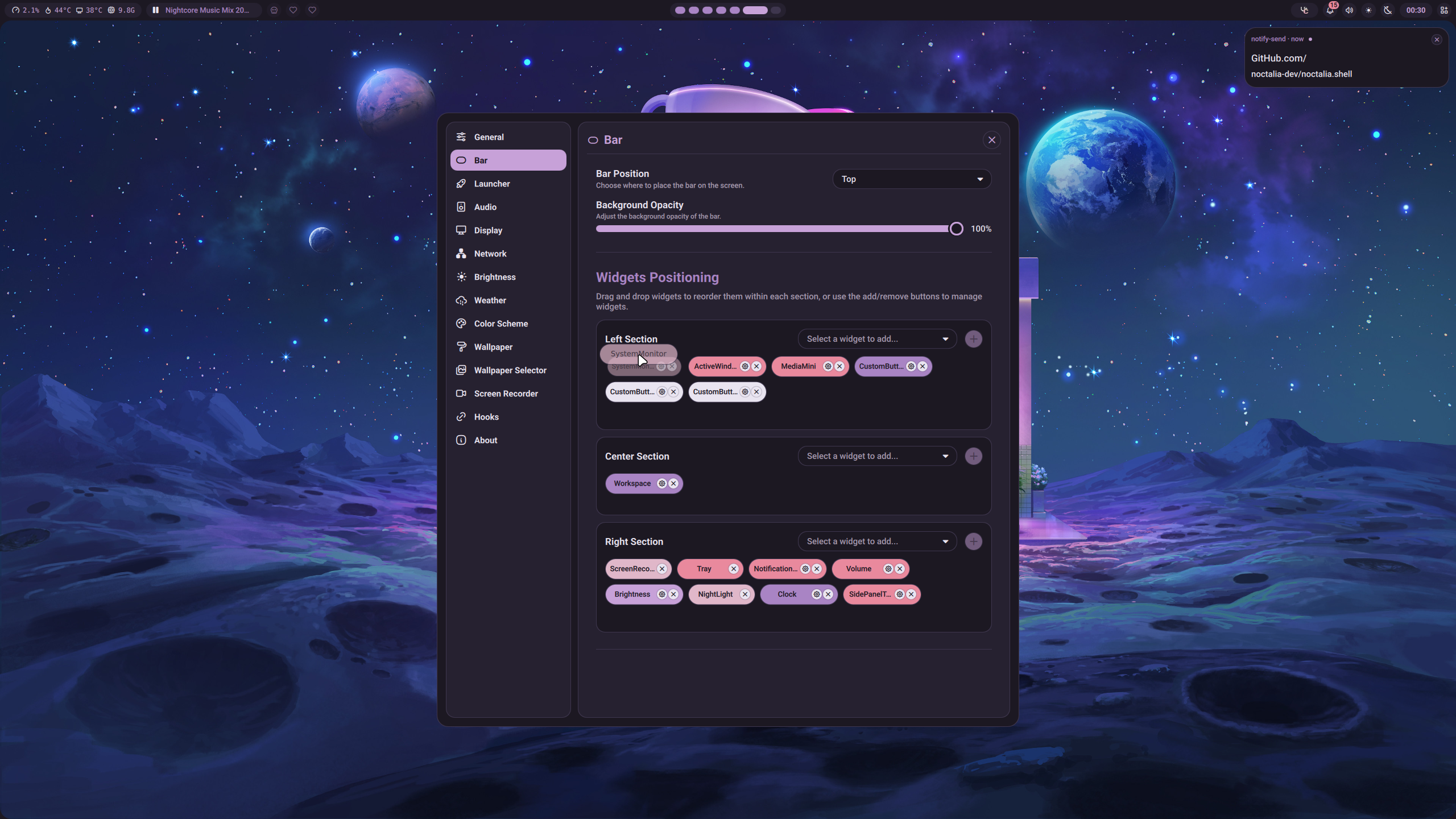The width and height of the screenshot is (1456, 819).
Task: Click the notification bell in top bar
Action: (x=1330, y=10)
